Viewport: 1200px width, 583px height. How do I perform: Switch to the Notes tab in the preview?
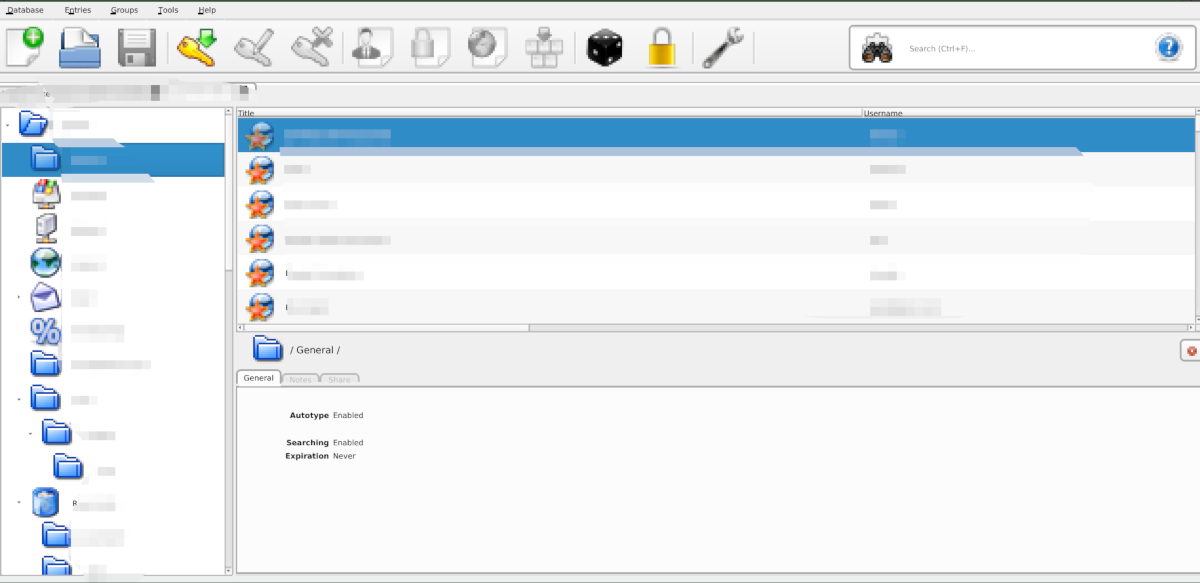tap(300, 378)
